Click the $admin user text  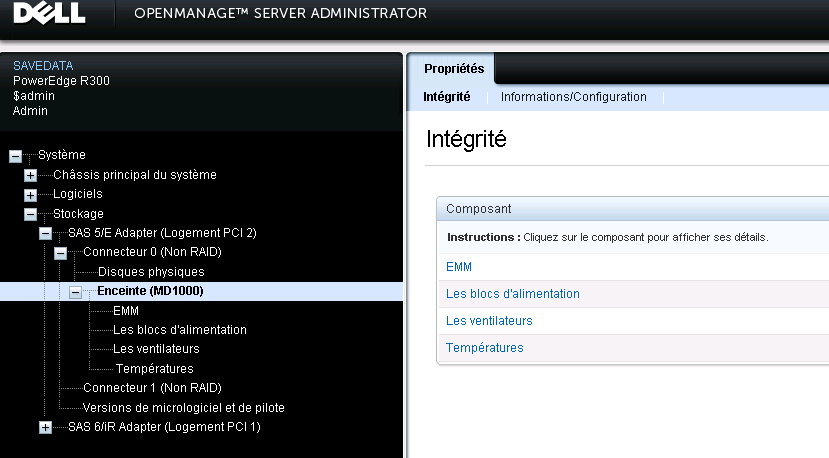[34, 96]
